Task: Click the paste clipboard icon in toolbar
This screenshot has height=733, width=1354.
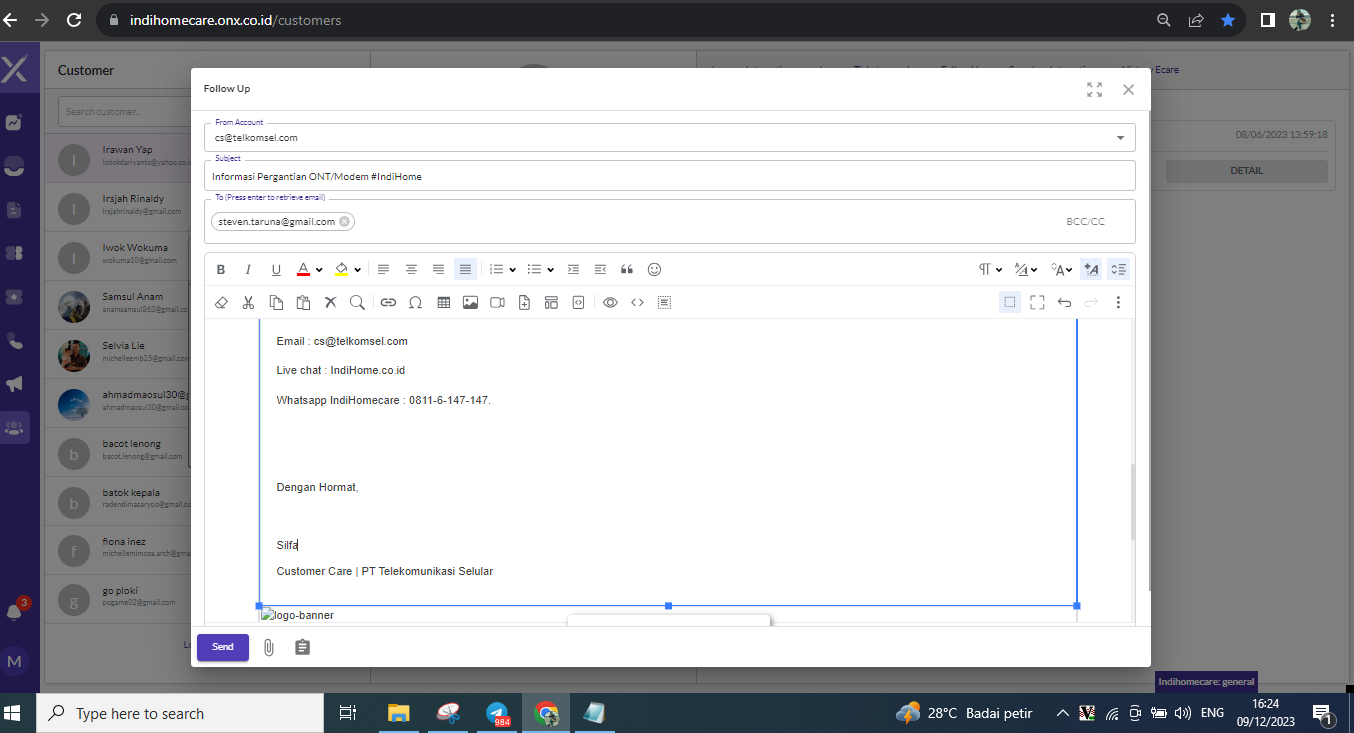Action: (303, 302)
